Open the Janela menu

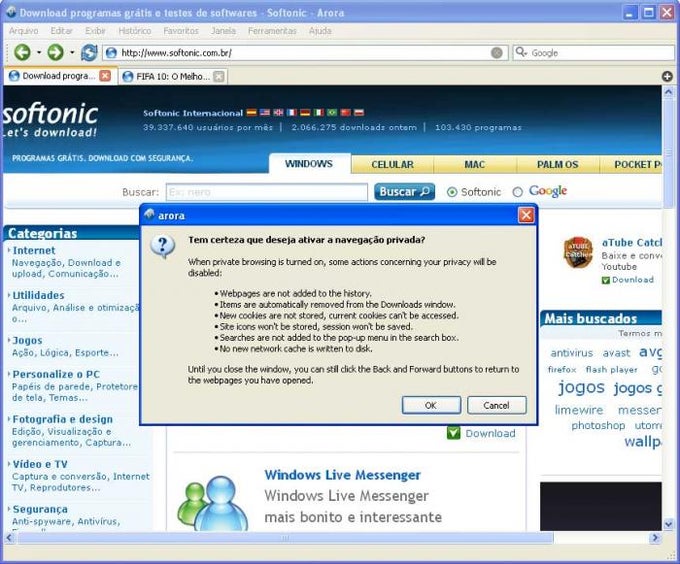click(223, 31)
